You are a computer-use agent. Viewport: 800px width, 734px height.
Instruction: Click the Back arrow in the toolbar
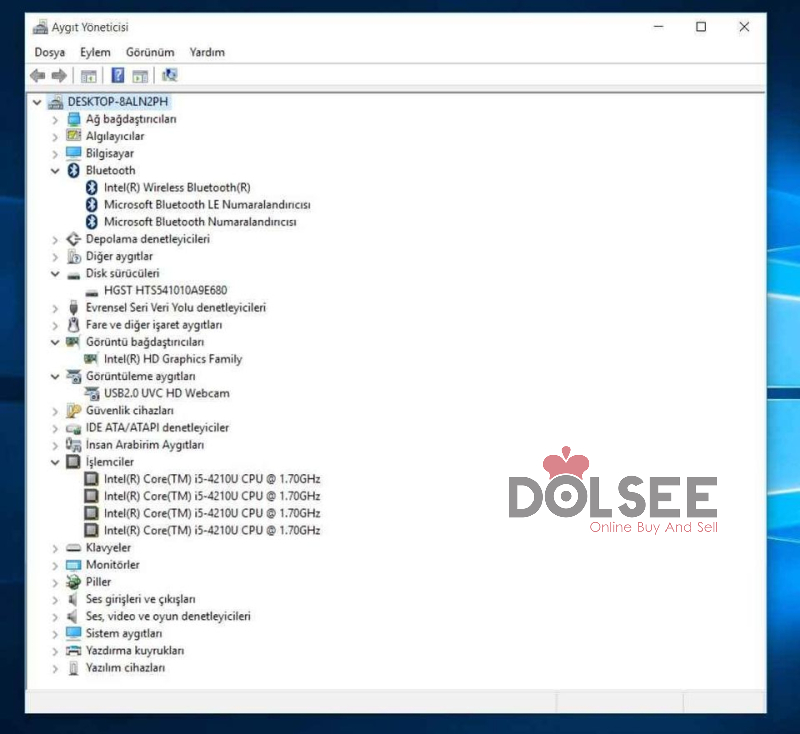pyautogui.click(x=37, y=76)
